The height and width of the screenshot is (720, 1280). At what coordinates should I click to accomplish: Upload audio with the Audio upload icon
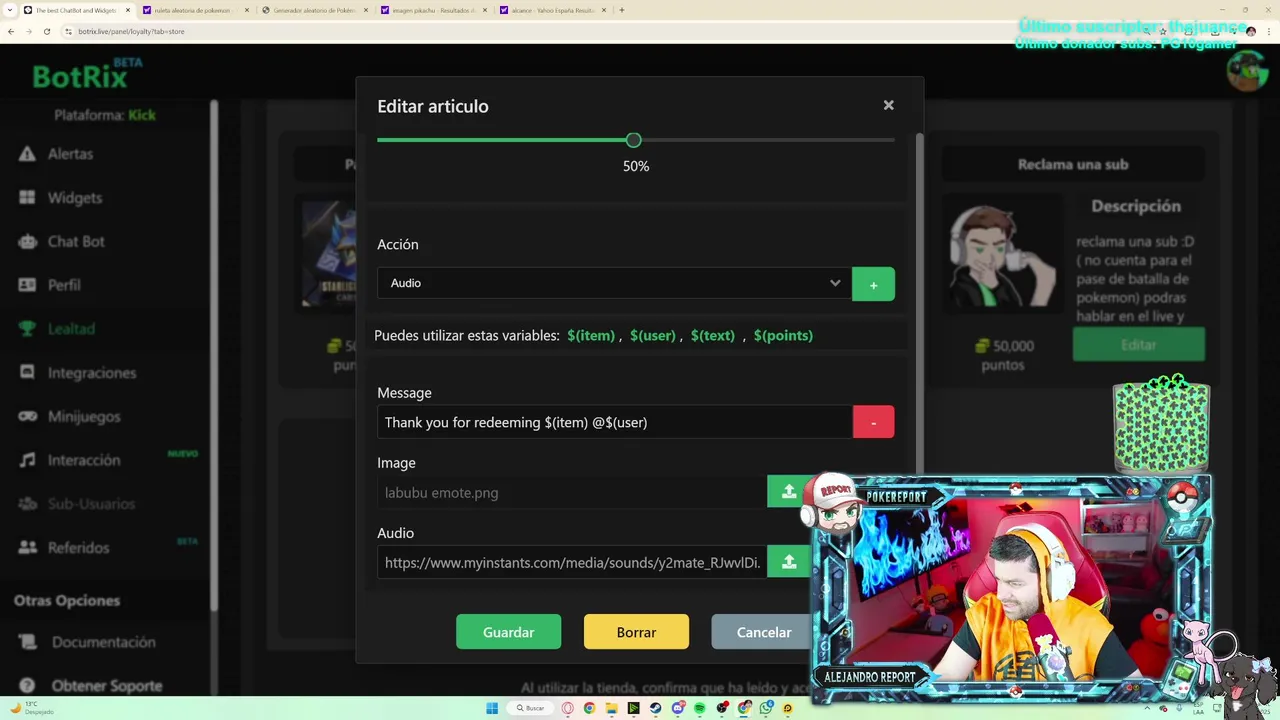(789, 562)
